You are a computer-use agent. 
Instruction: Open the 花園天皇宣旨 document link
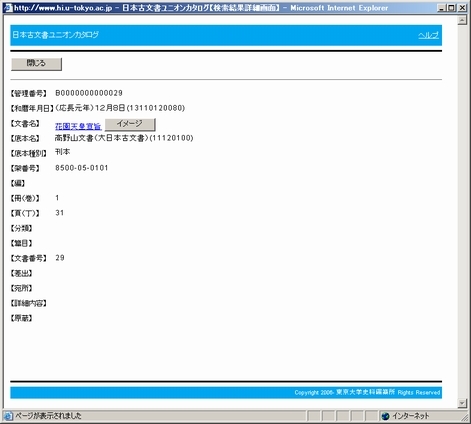[x=78, y=126]
